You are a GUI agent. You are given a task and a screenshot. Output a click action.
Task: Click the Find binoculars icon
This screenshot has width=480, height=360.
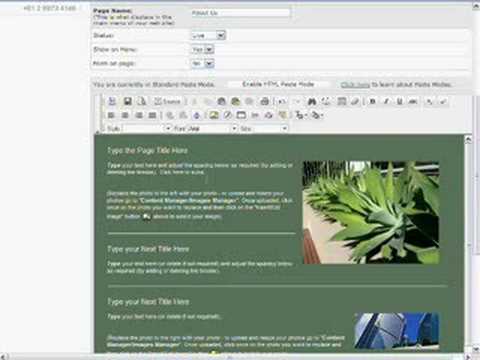click(x=312, y=101)
